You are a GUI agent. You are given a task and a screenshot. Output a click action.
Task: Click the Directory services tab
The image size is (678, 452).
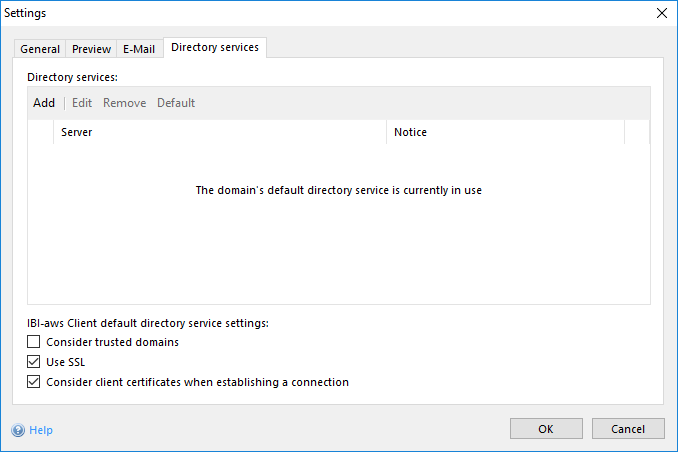tap(214, 47)
